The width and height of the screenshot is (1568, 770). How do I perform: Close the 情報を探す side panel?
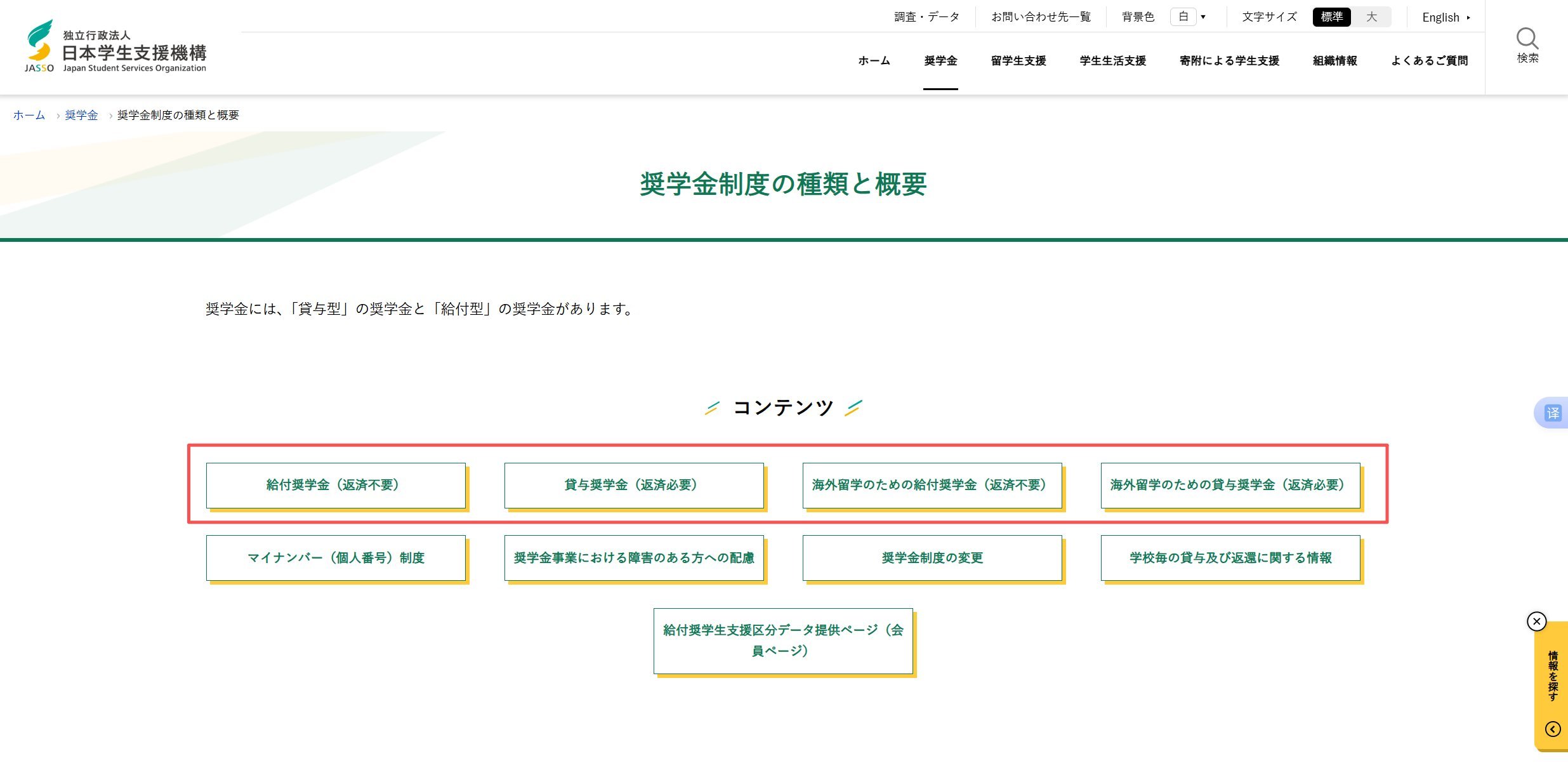click(1536, 621)
